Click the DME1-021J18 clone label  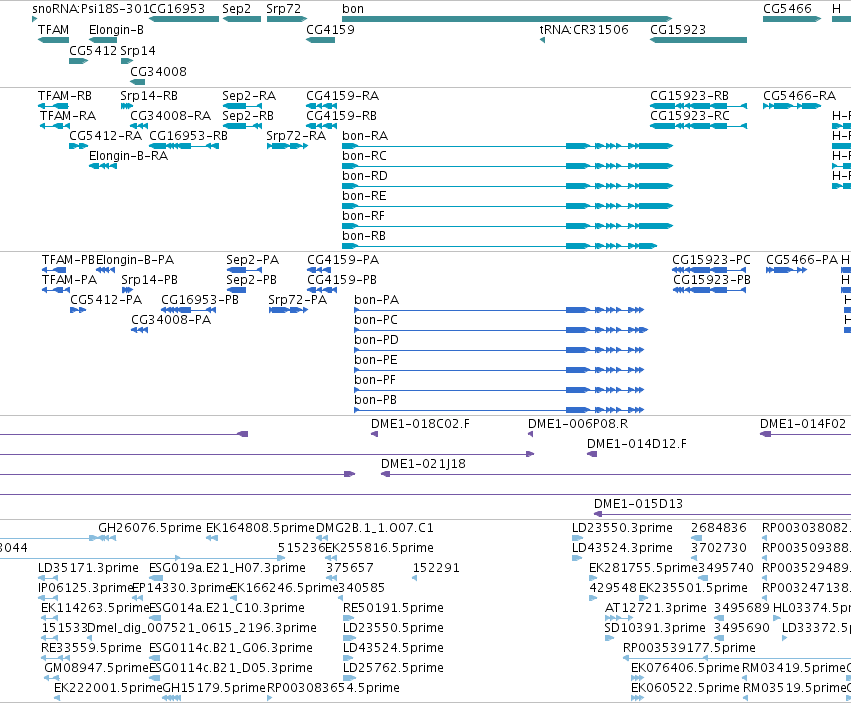coord(423,464)
